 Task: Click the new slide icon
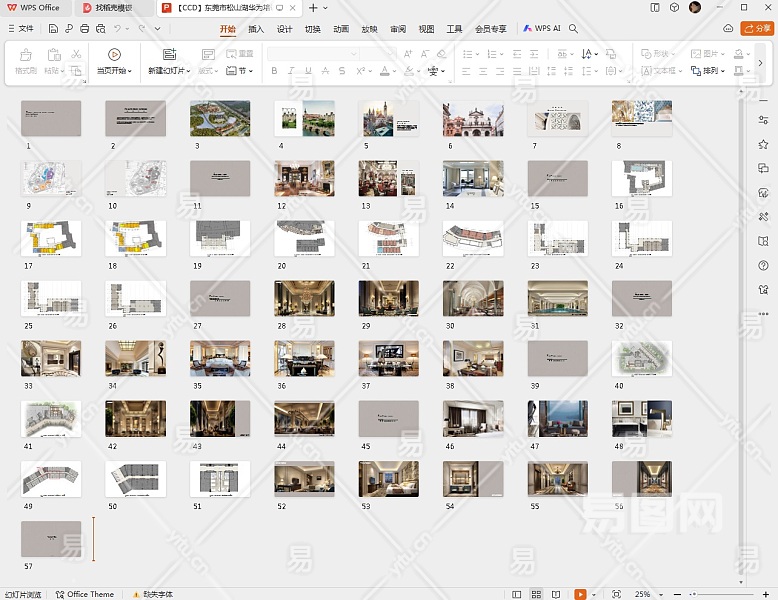click(168, 55)
